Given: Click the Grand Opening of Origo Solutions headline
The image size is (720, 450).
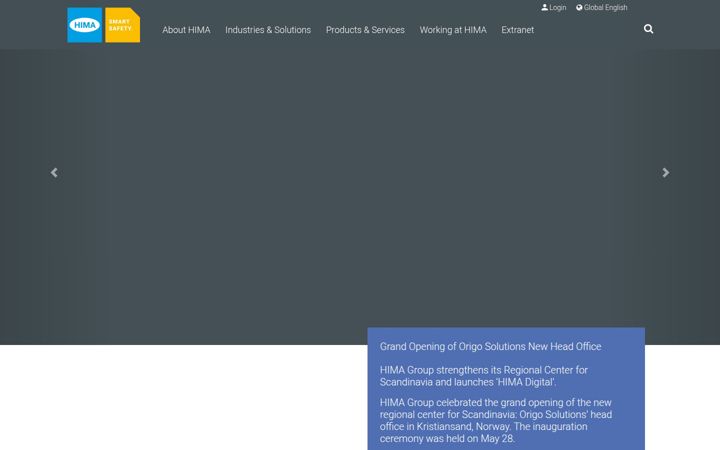Looking at the screenshot, I should (x=490, y=347).
